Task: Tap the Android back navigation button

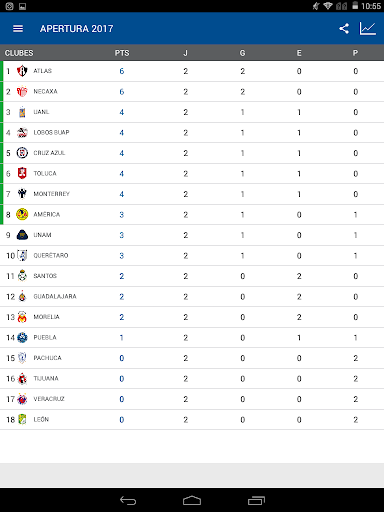Action: click(x=128, y=500)
